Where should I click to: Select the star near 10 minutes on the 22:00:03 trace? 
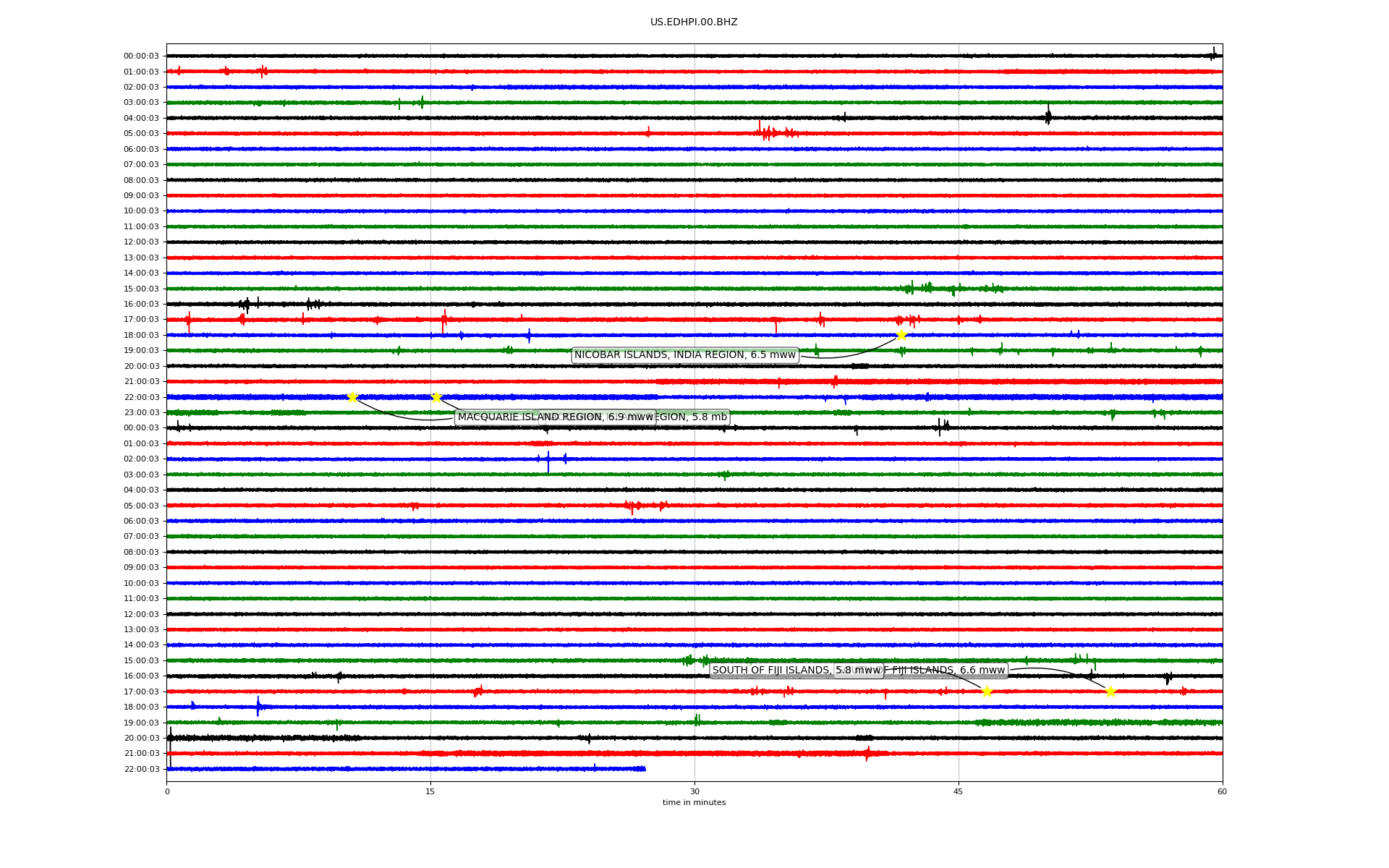[x=352, y=397]
